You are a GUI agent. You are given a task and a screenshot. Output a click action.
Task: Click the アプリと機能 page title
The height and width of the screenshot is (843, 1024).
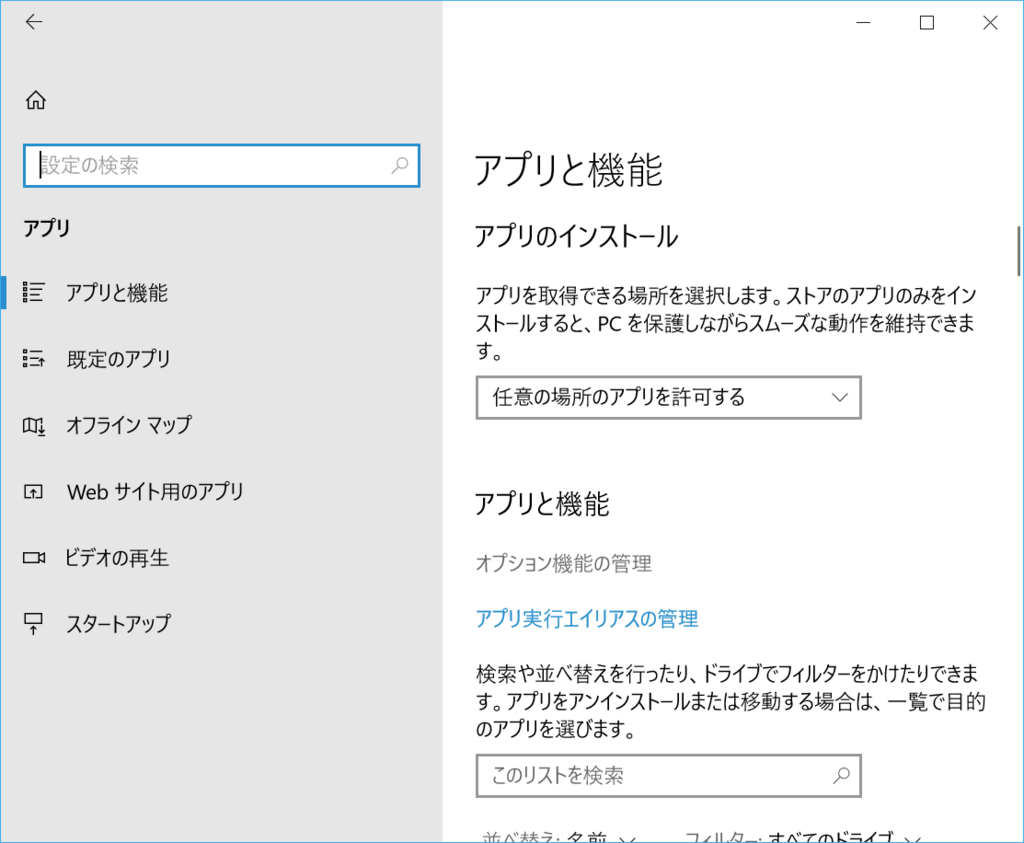(568, 170)
